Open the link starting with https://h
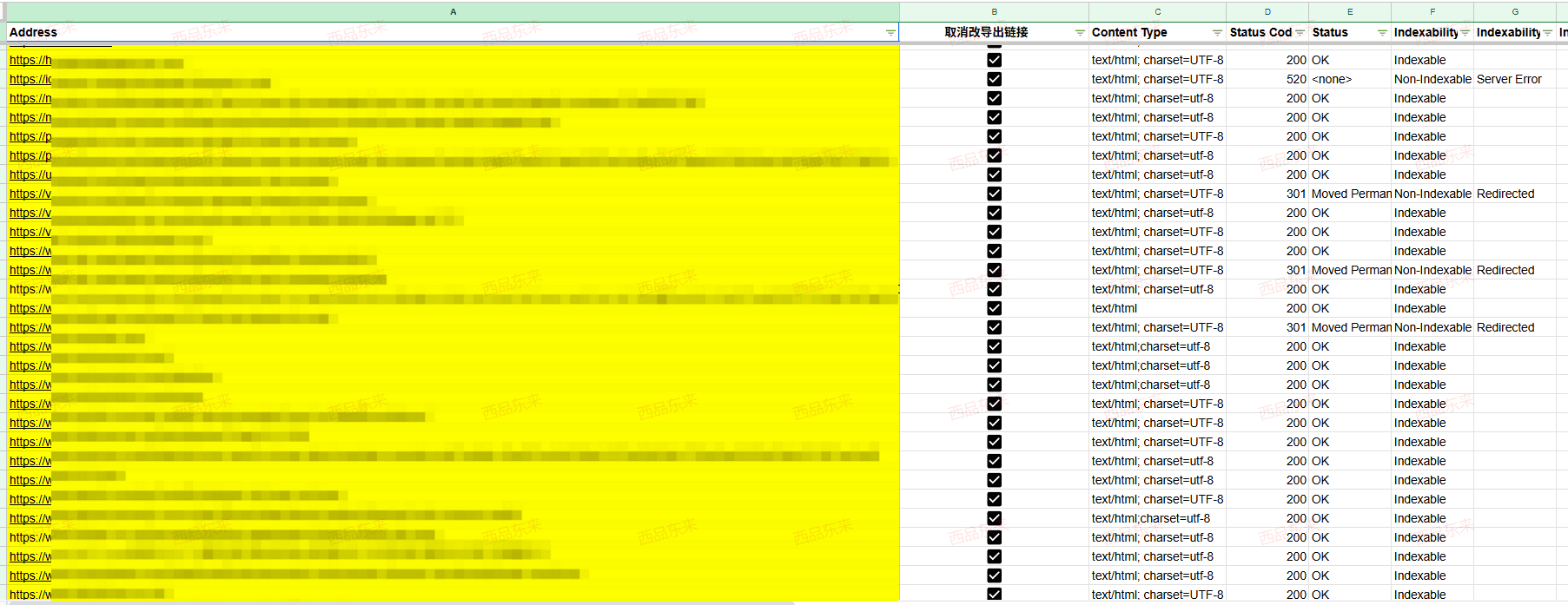 pyautogui.click(x=30, y=60)
